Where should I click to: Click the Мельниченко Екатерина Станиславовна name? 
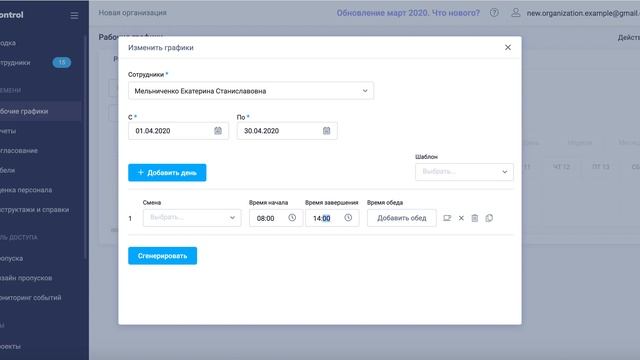[x=200, y=91]
